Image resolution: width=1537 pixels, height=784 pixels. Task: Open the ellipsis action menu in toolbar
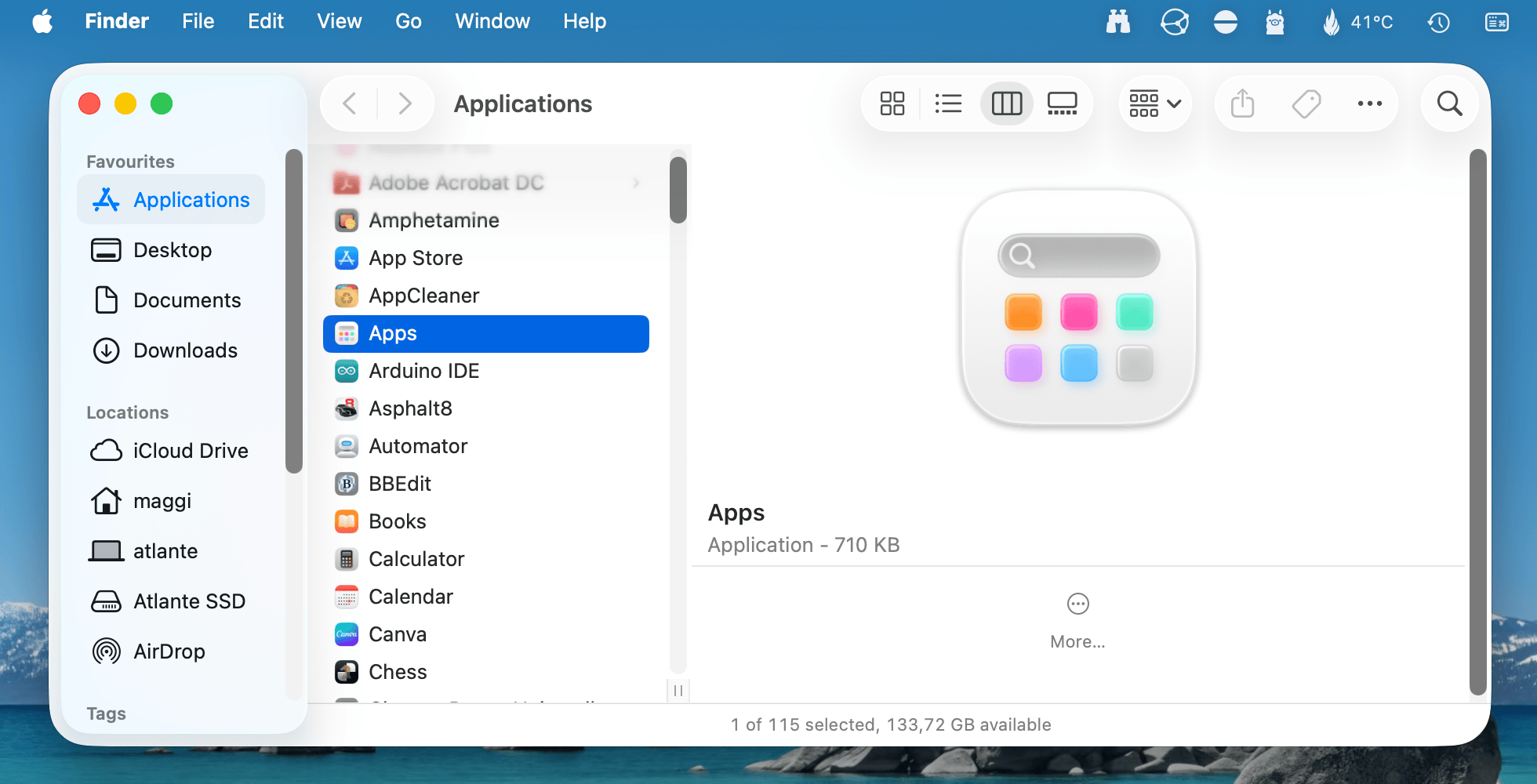(x=1369, y=103)
